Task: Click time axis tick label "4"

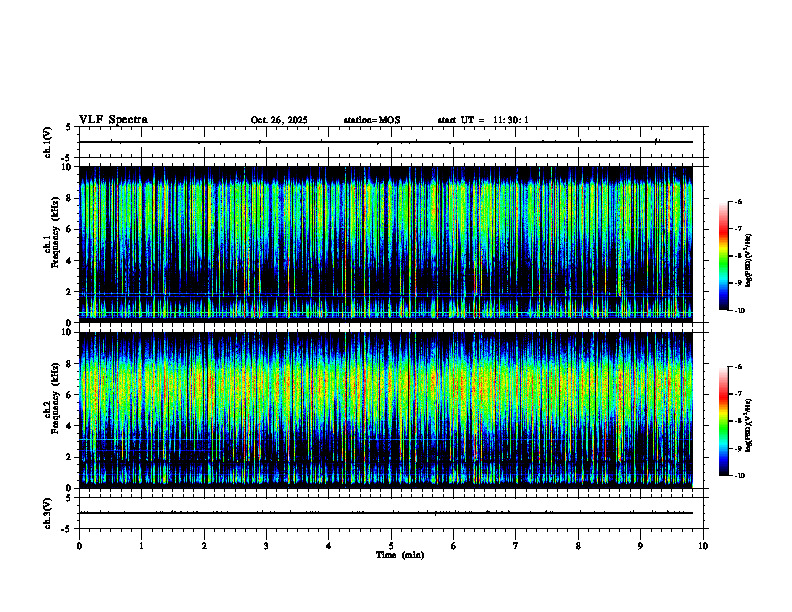Action: [329, 546]
